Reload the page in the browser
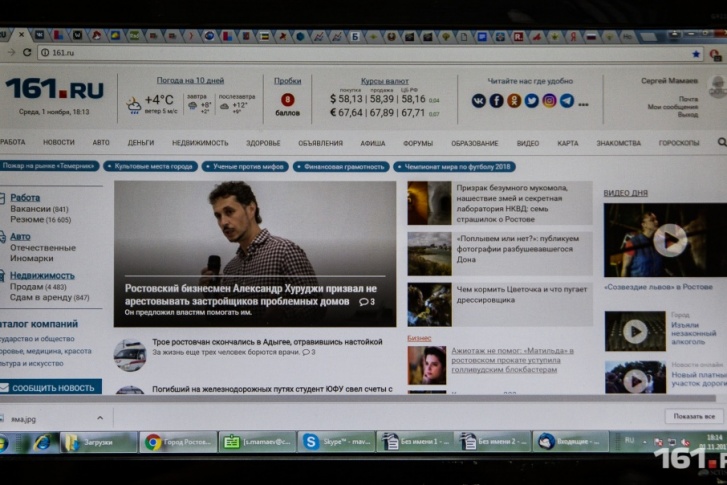The width and height of the screenshot is (727, 485). coord(27,52)
